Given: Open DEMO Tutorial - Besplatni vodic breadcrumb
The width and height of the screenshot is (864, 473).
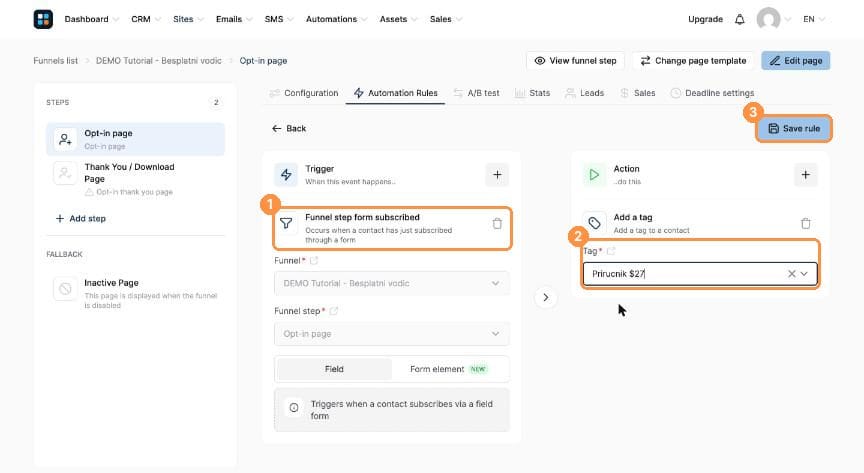Looking at the screenshot, I should (x=159, y=61).
